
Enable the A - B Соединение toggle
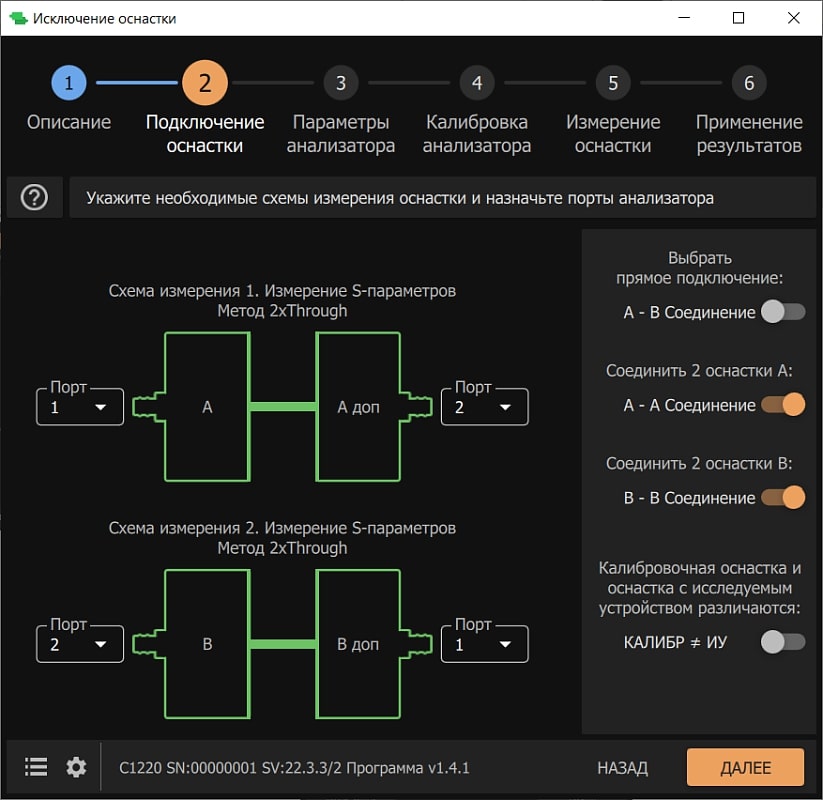782,312
